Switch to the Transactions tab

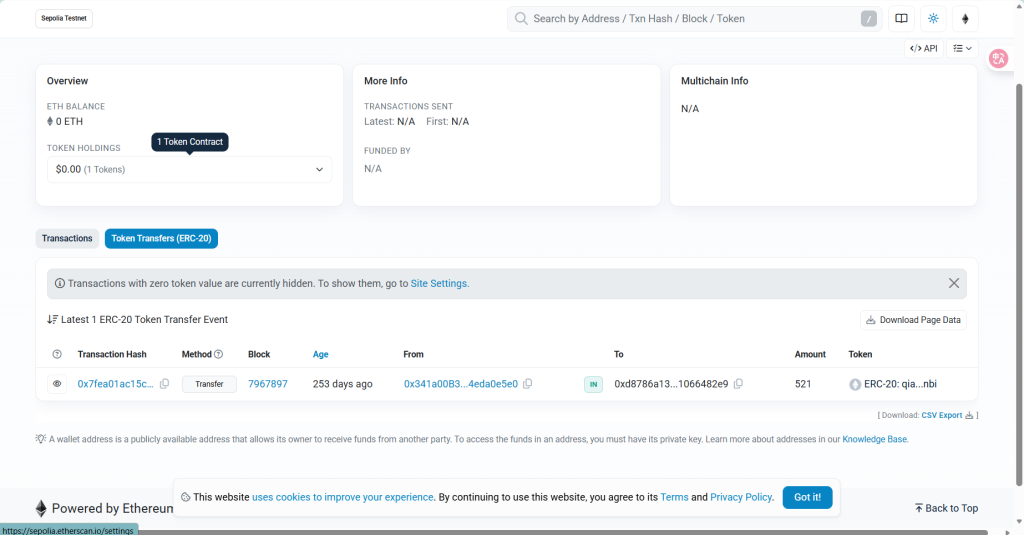(x=67, y=238)
